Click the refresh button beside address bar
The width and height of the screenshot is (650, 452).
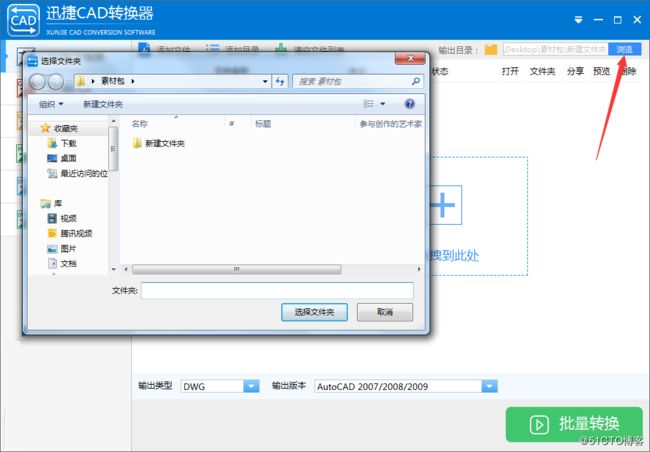coord(280,81)
